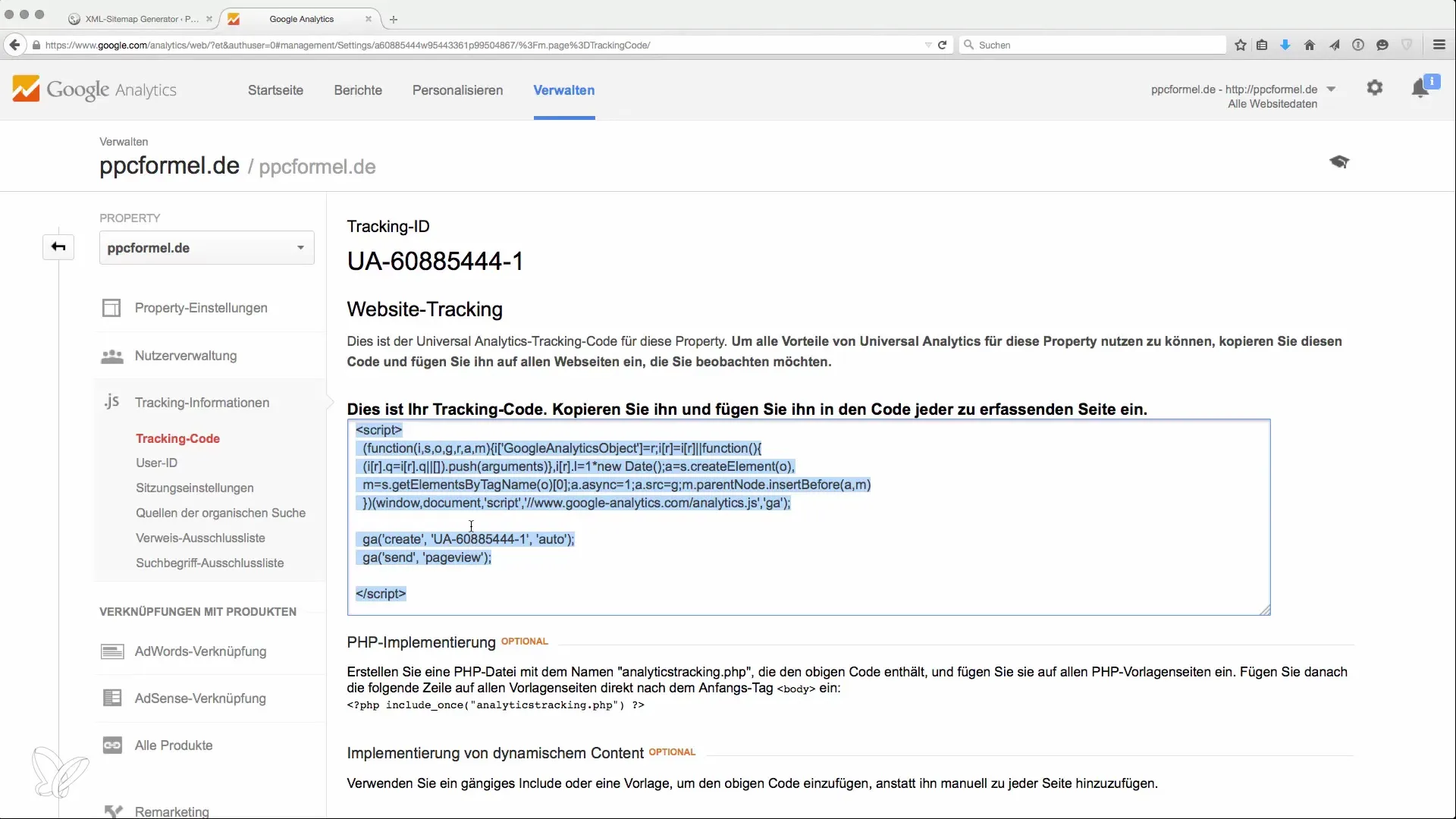This screenshot has height=819, width=1456.
Task: Click the Nutzerverwaltung people icon
Action: [112, 356]
